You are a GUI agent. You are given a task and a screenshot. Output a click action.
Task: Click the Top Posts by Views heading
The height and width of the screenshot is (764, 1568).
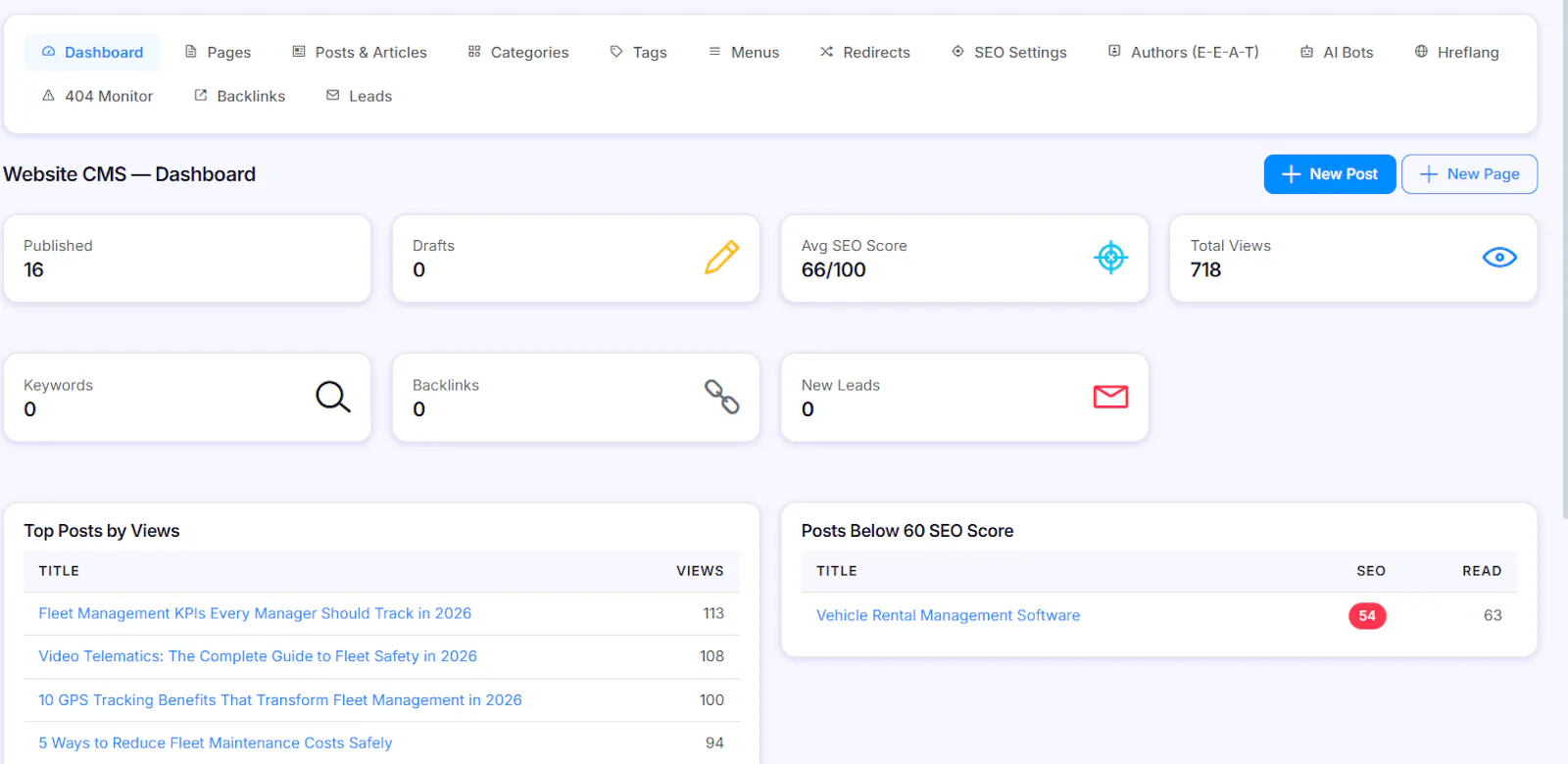(x=102, y=531)
